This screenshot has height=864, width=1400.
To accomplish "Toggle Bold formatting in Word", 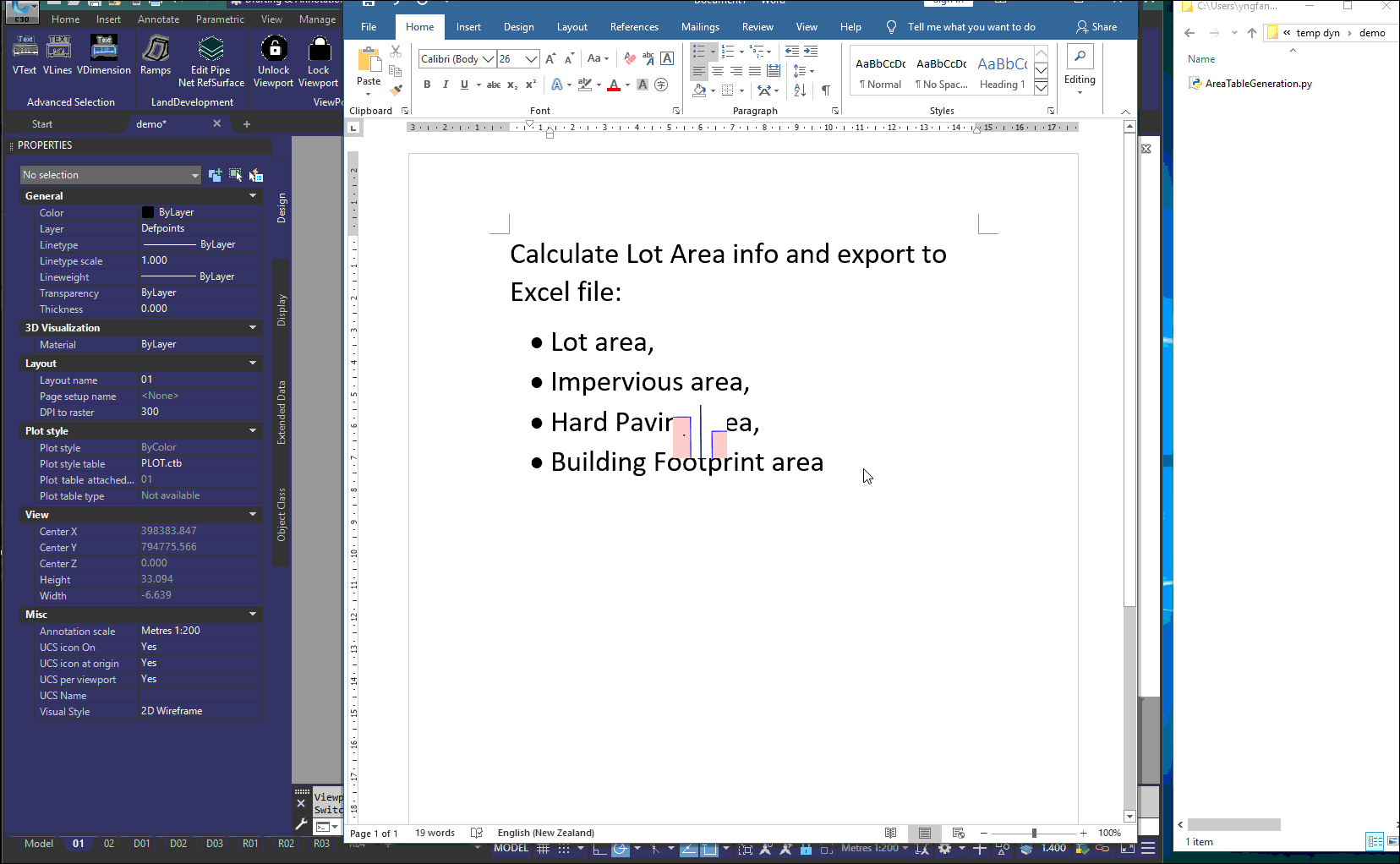I will (427, 85).
